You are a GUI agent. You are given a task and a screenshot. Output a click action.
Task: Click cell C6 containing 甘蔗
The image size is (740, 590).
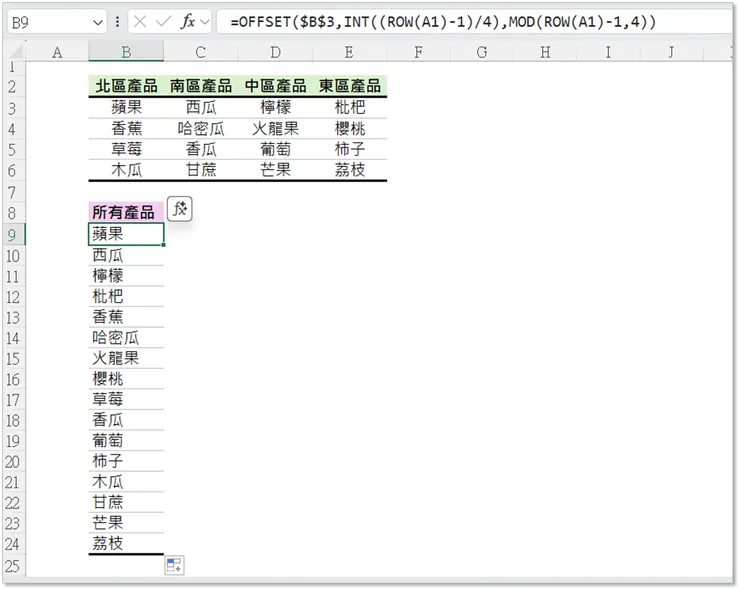pos(201,170)
